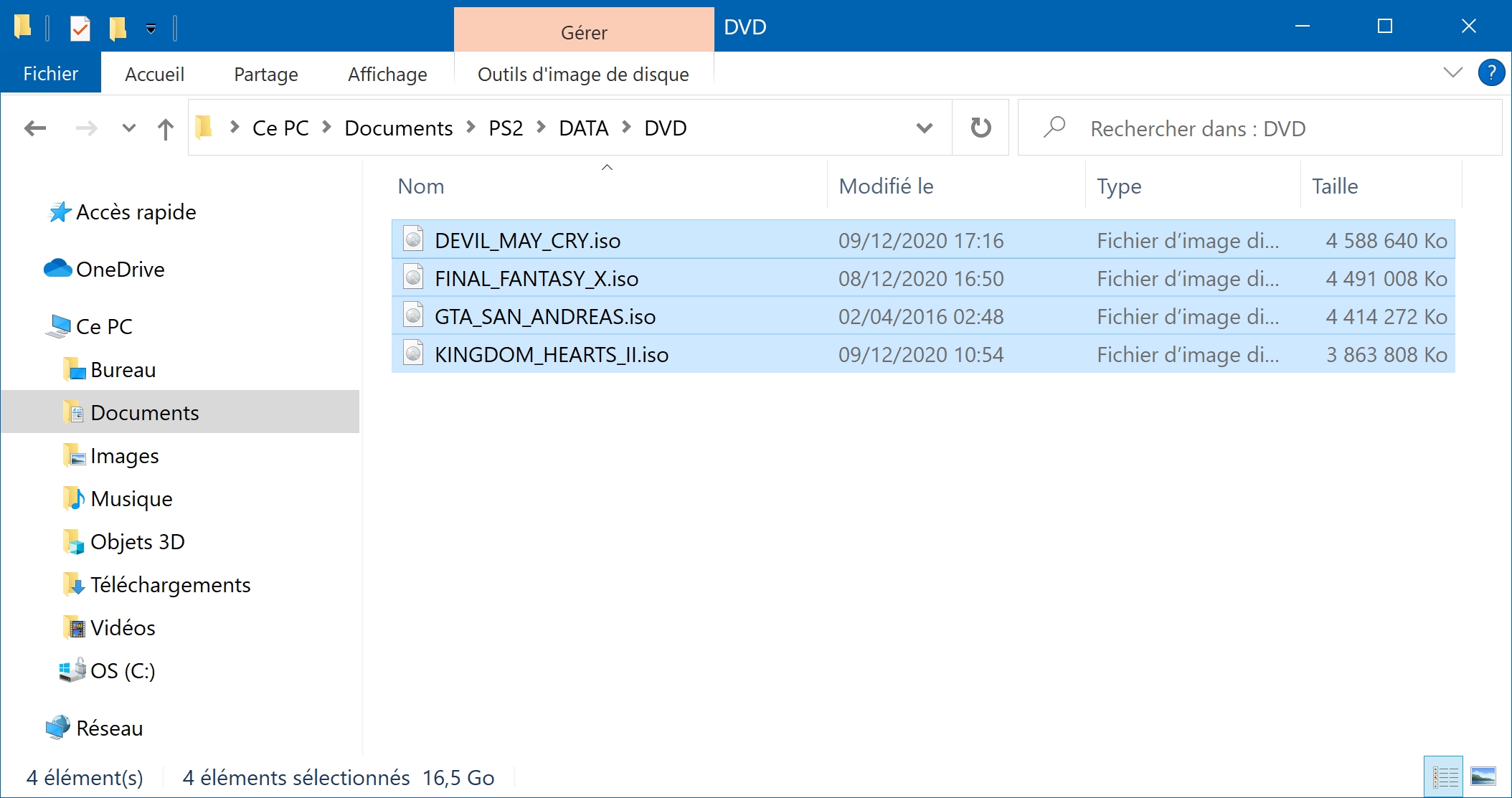Open Réseau in the navigation pane
Viewport: 1512px width, 798px height.
(x=109, y=728)
